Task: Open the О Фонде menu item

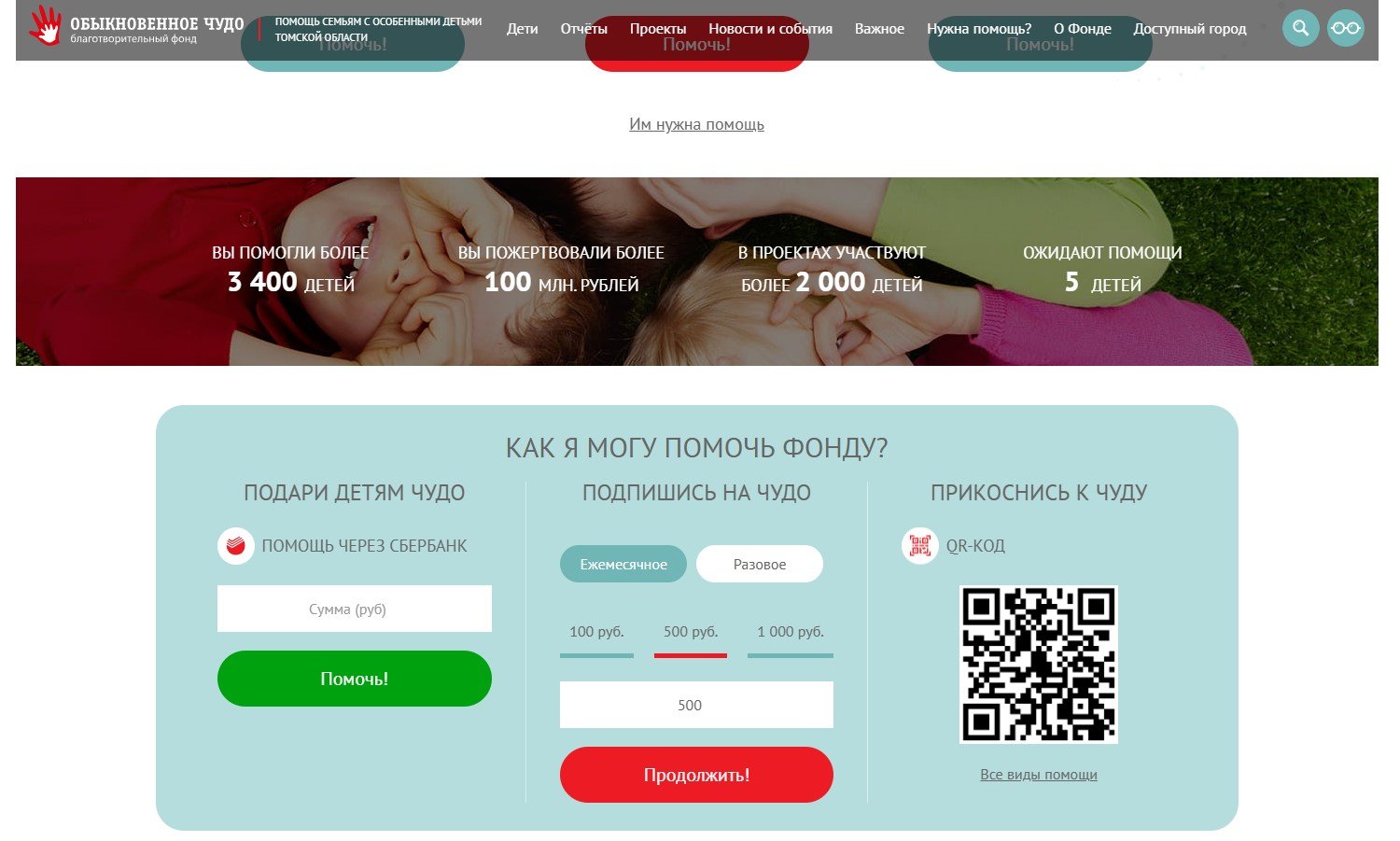Action: [1083, 29]
